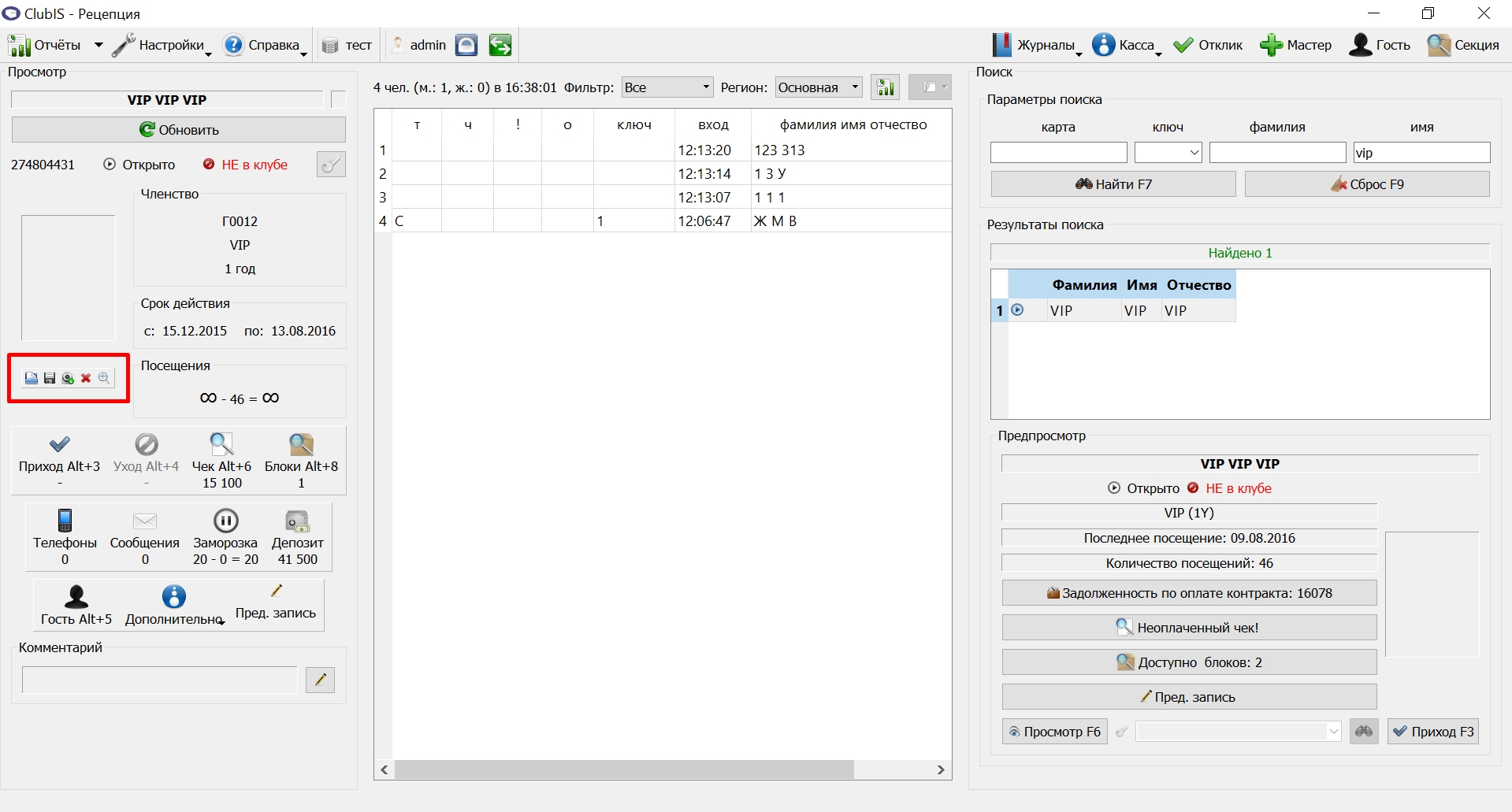Delete the member photo with red cross
Image resolution: width=1512 pixels, height=812 pixels.
click(x=86, y=378)
